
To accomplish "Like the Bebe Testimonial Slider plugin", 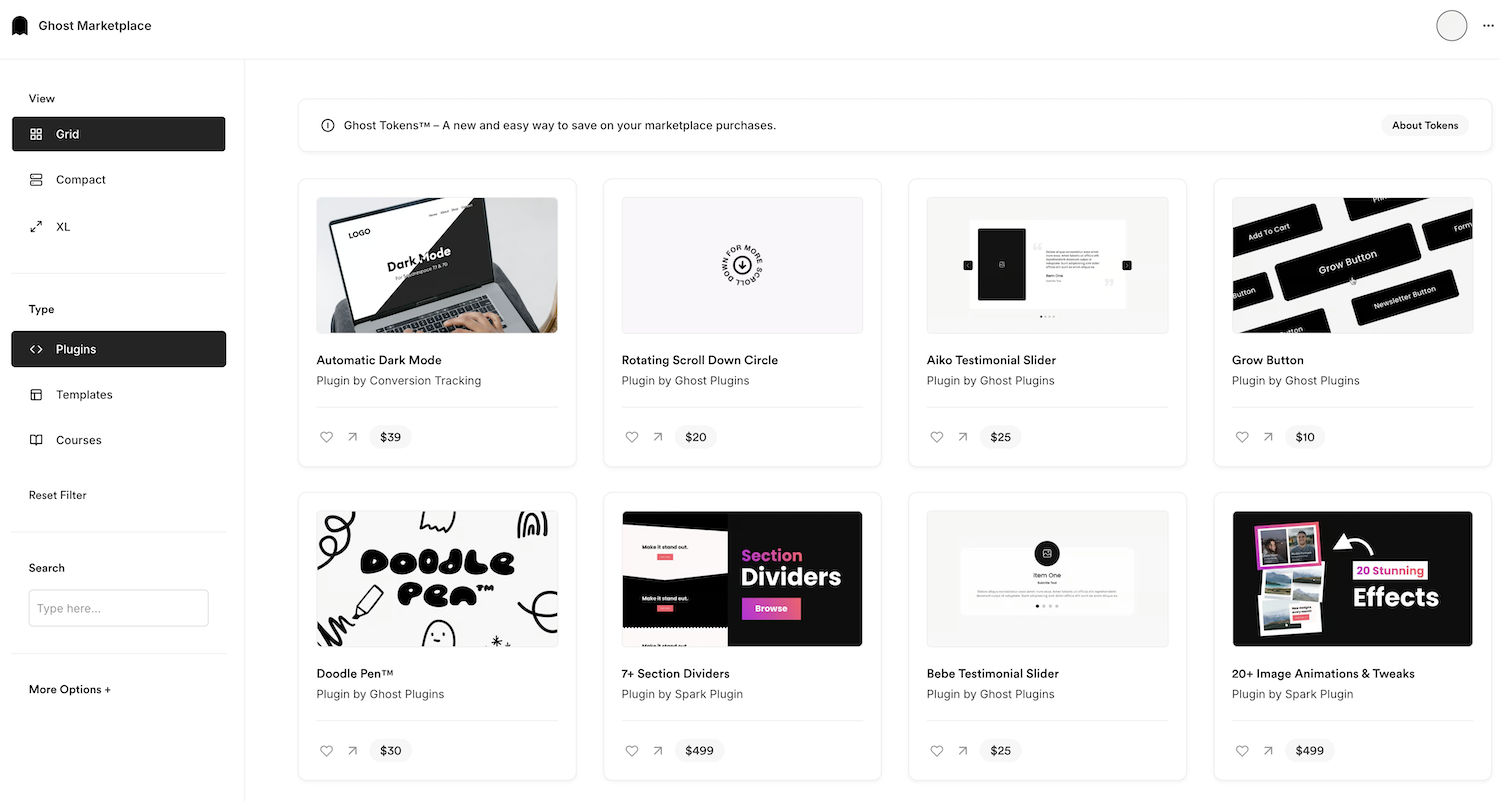I will coord(936,751).
